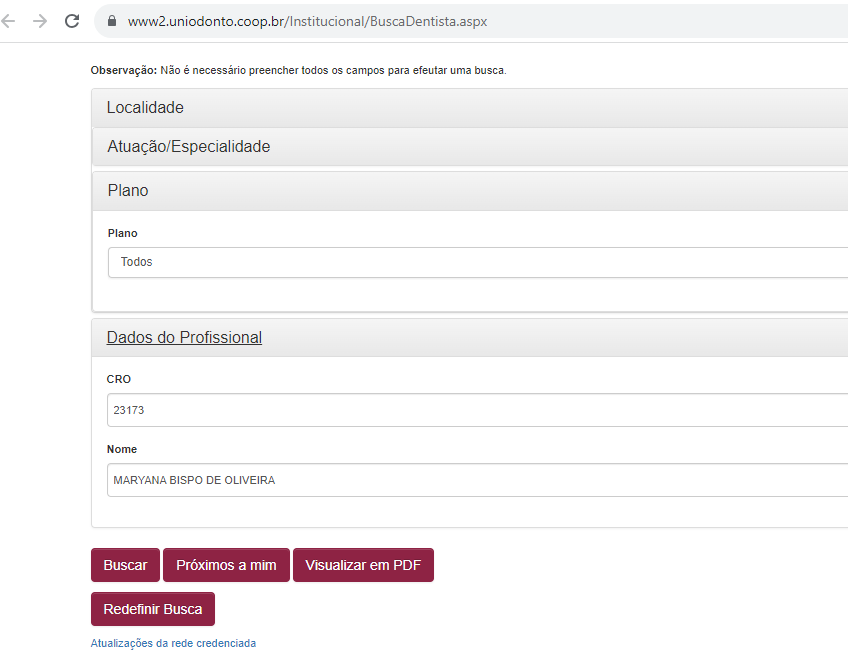Click the CRO field label
The width and height of the screenshot is (848, 663).
(x=118, y=379)
